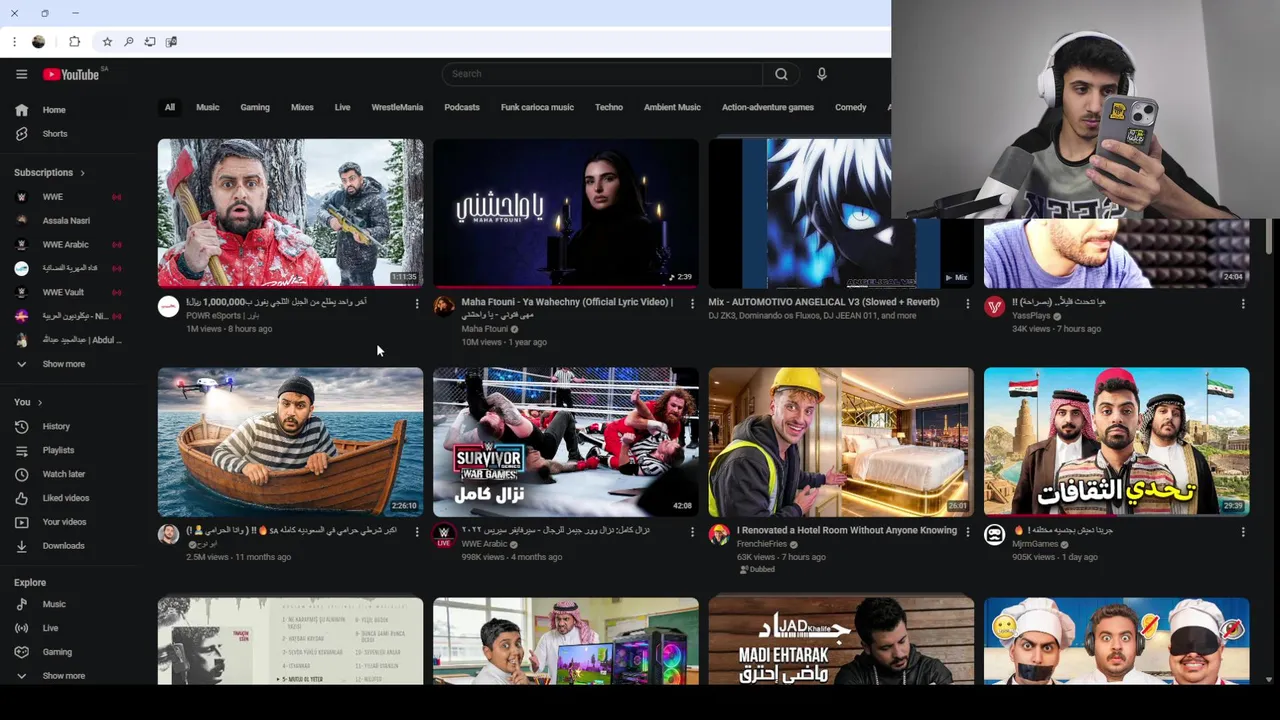
Task: Select the Techno filter chip
Action: 609,108
